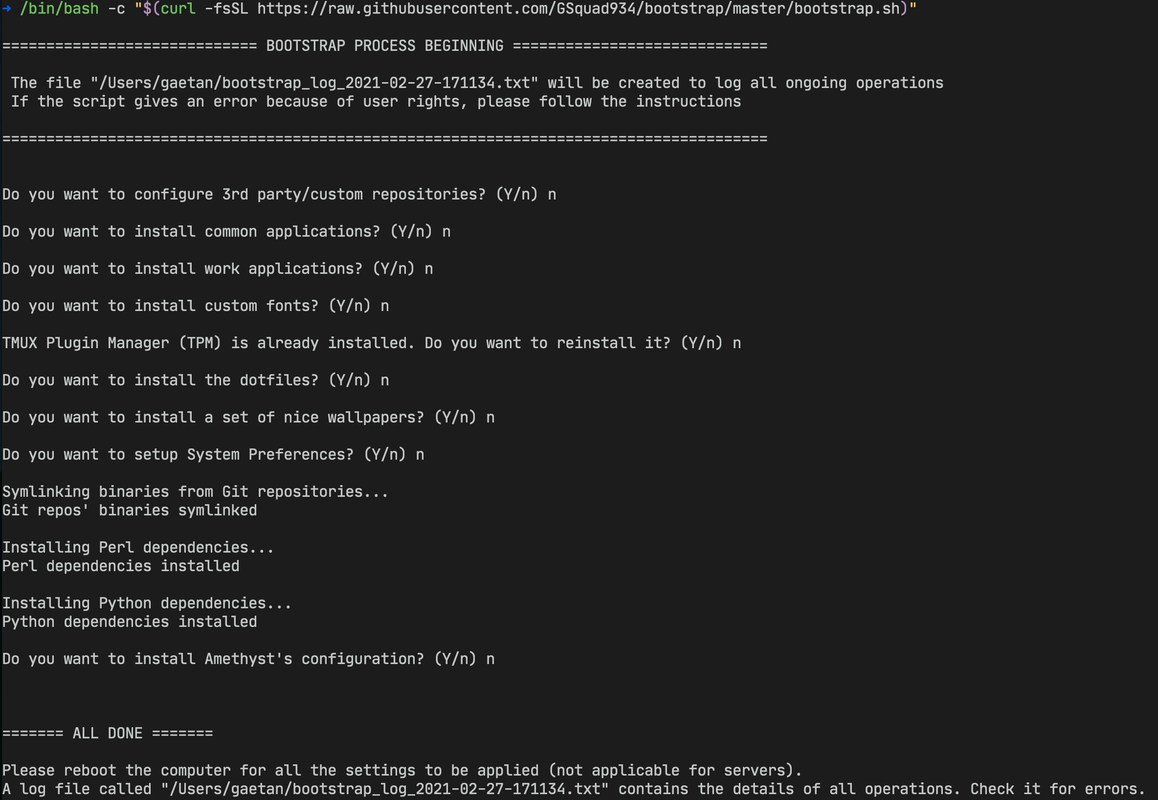Click the curl command word

click(178, 9)
